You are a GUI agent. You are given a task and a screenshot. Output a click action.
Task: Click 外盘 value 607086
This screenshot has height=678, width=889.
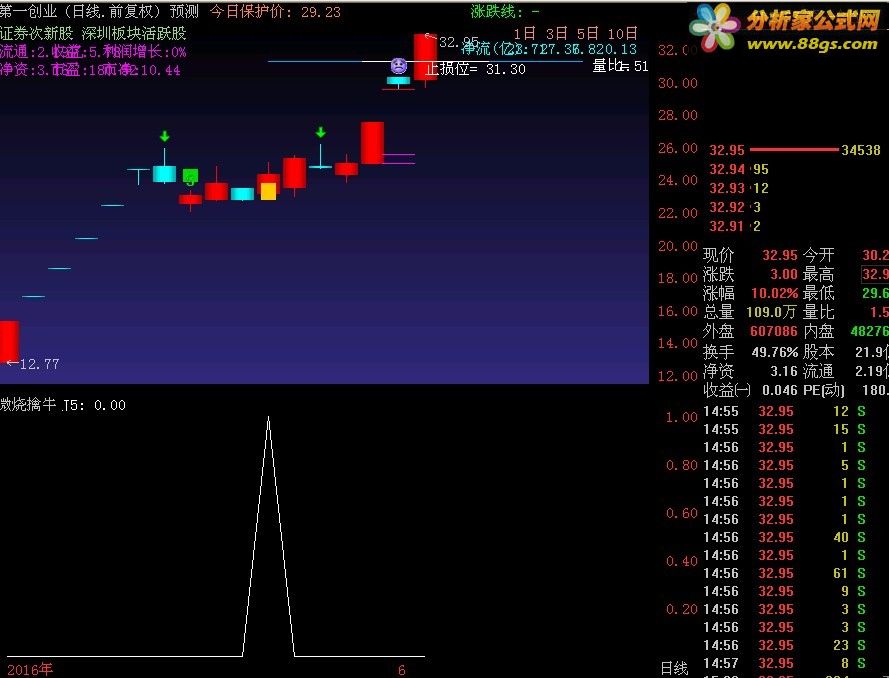(x=774, y=331)
